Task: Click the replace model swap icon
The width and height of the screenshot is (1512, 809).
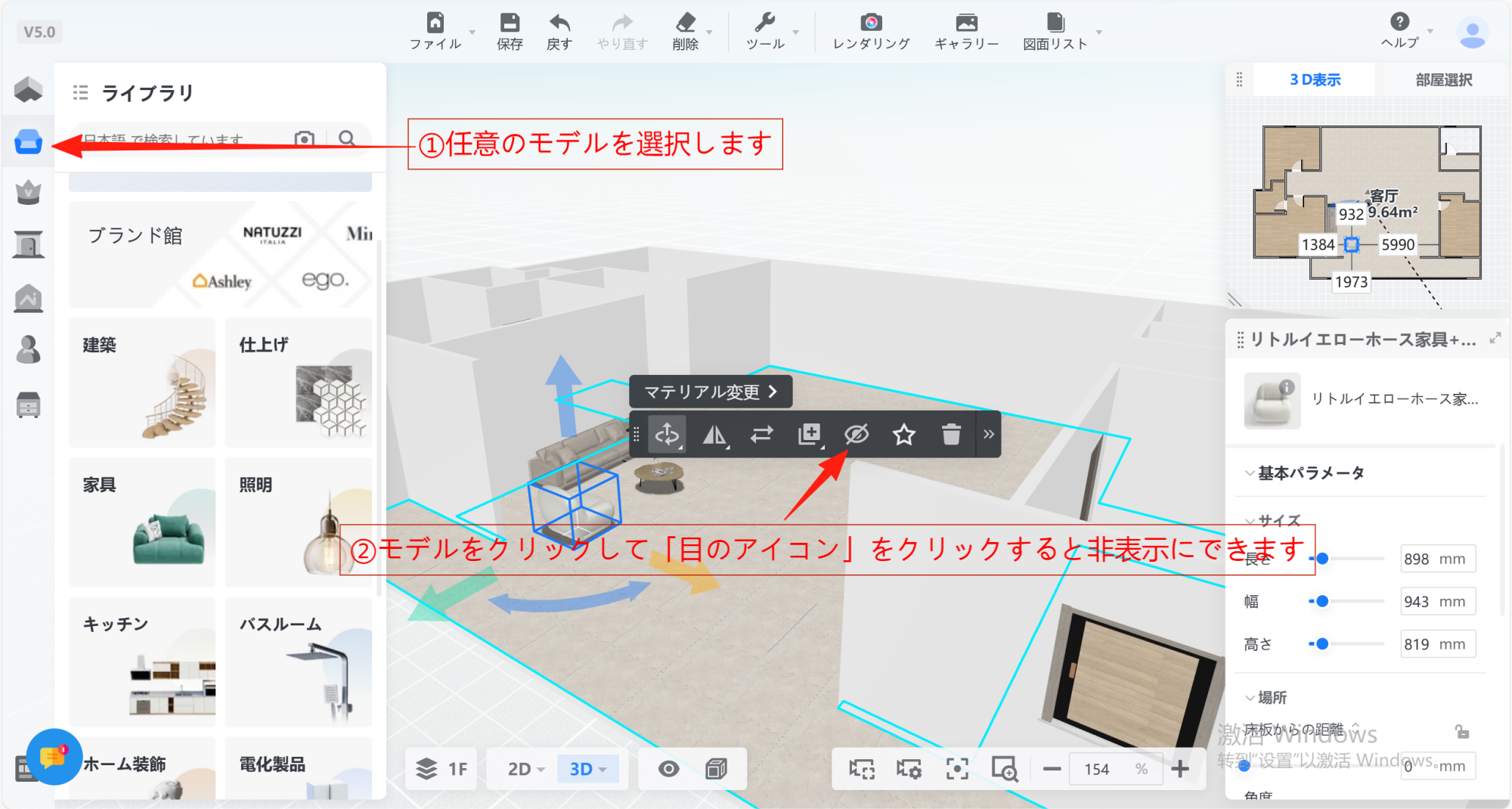Action: [x=762, y=434]
